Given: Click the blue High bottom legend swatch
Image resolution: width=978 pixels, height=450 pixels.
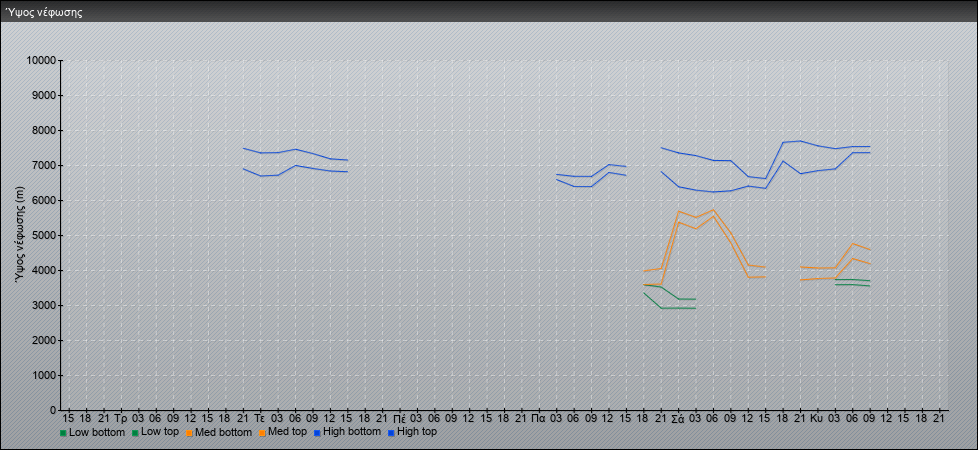Looking at the screenshot, I should click(x=317, y=433).
